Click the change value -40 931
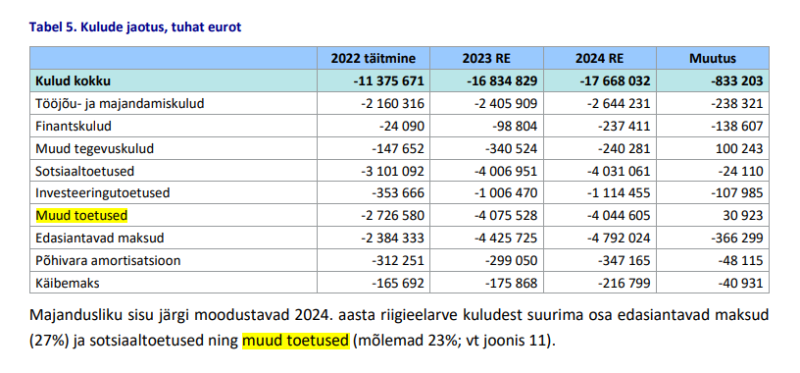This screenshot has width=800, height=373. pyautogui.click(x=740, y=283)
